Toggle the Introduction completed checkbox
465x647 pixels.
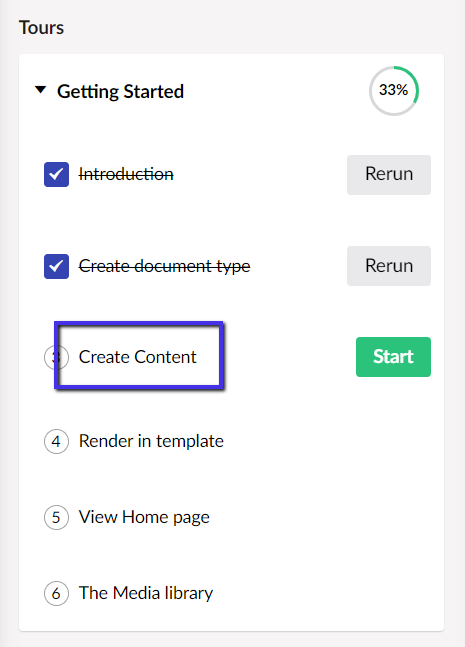pos(57,174)
